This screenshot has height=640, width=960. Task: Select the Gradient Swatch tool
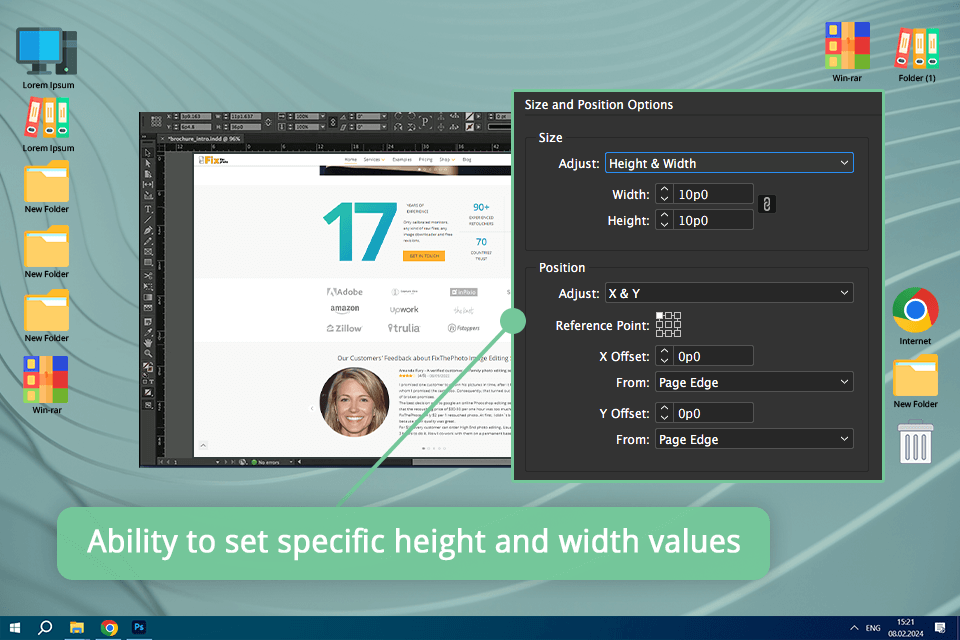148,297
